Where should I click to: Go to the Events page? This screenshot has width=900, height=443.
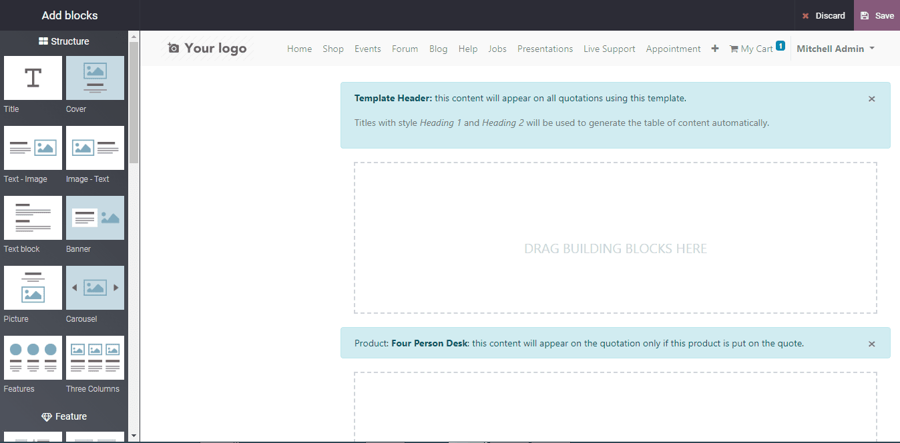pos(368,49)
